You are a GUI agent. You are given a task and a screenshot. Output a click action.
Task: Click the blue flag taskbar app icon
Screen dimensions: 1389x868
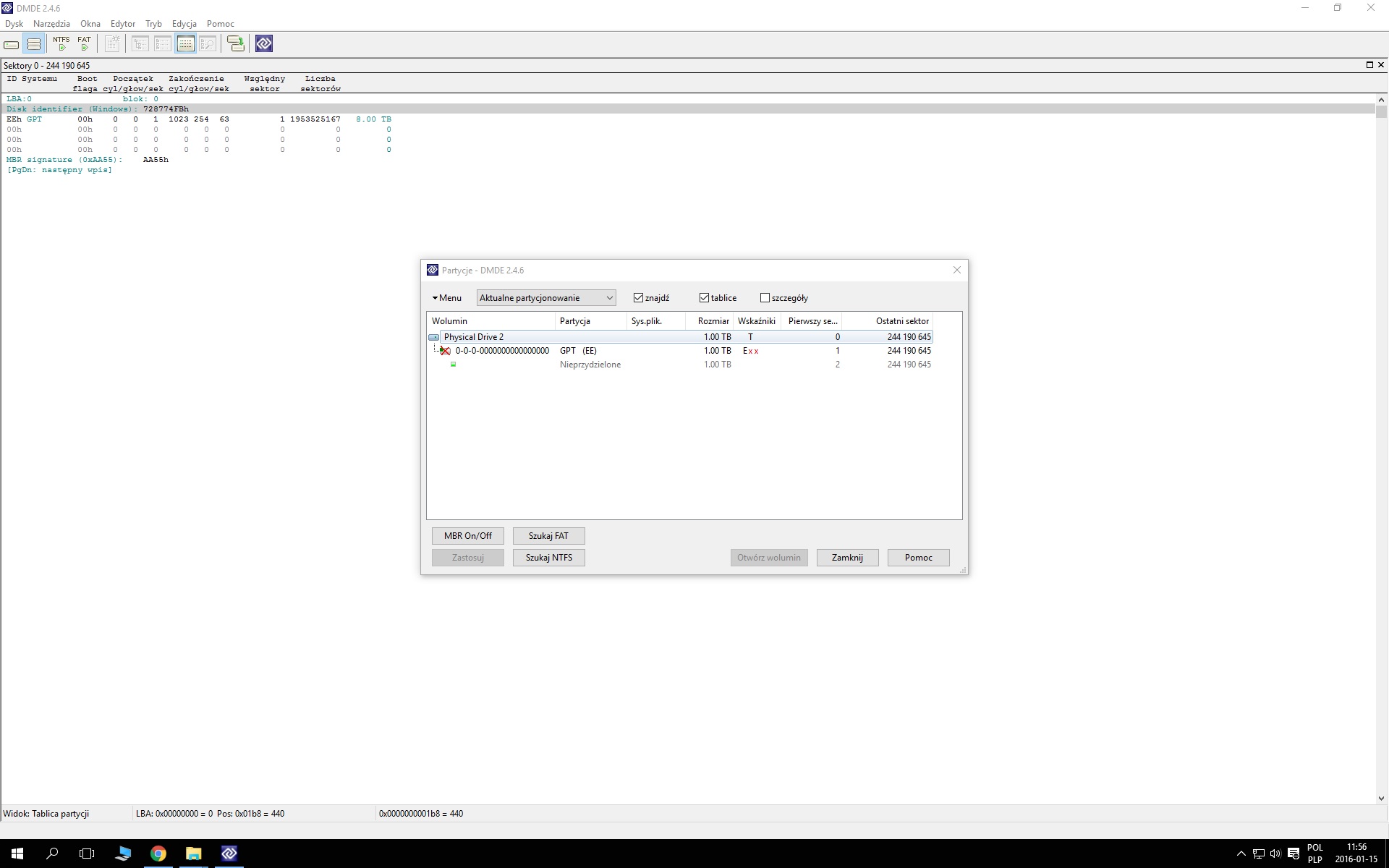[123, 854]
